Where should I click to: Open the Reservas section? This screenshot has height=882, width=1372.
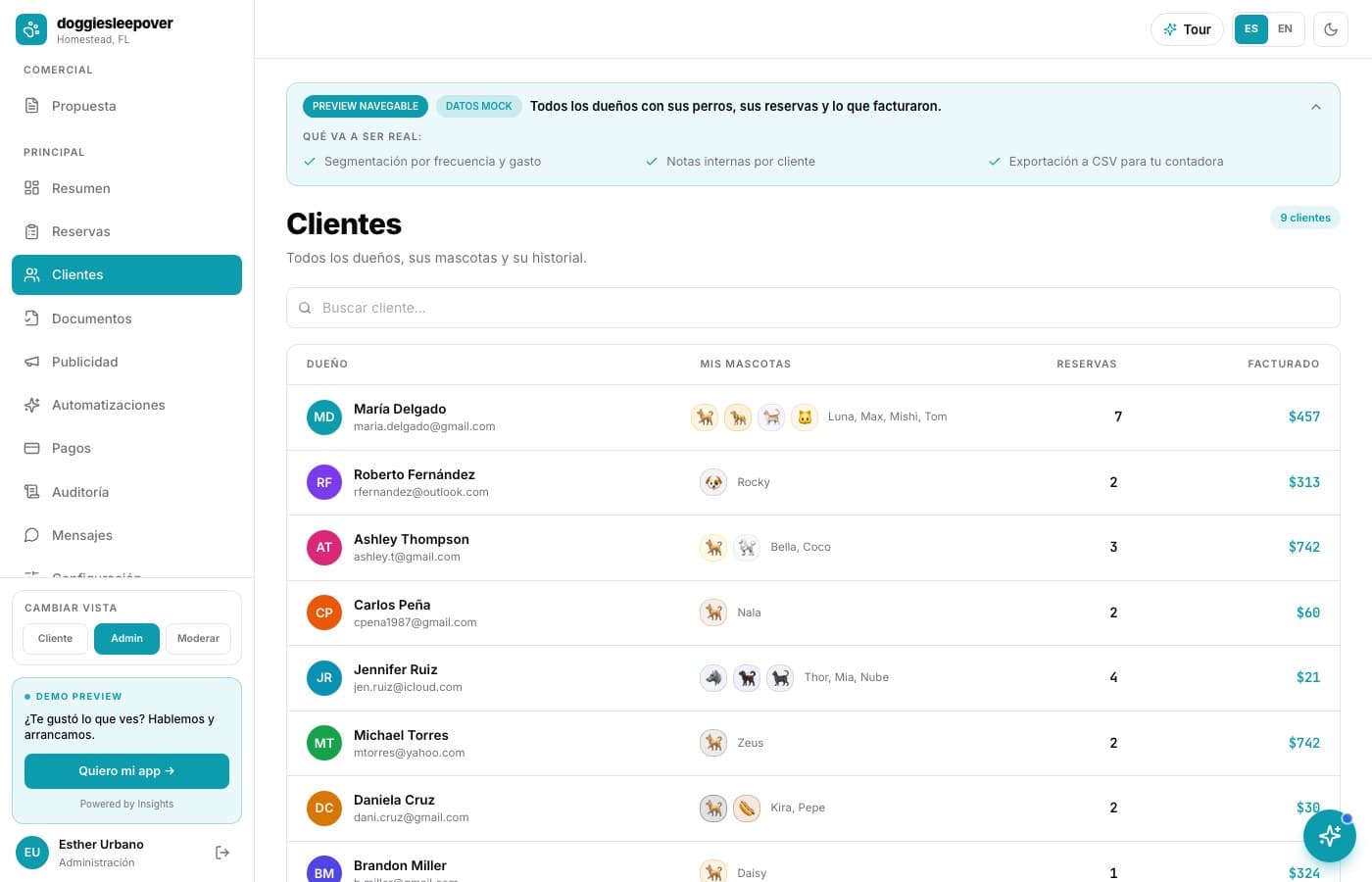126,231
